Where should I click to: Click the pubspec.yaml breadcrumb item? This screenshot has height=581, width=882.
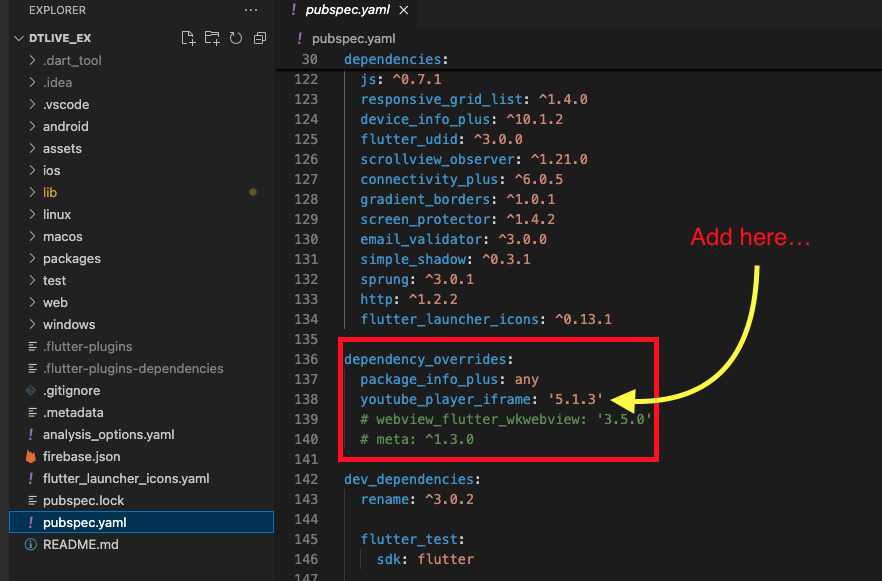click(x=353, y=38)
